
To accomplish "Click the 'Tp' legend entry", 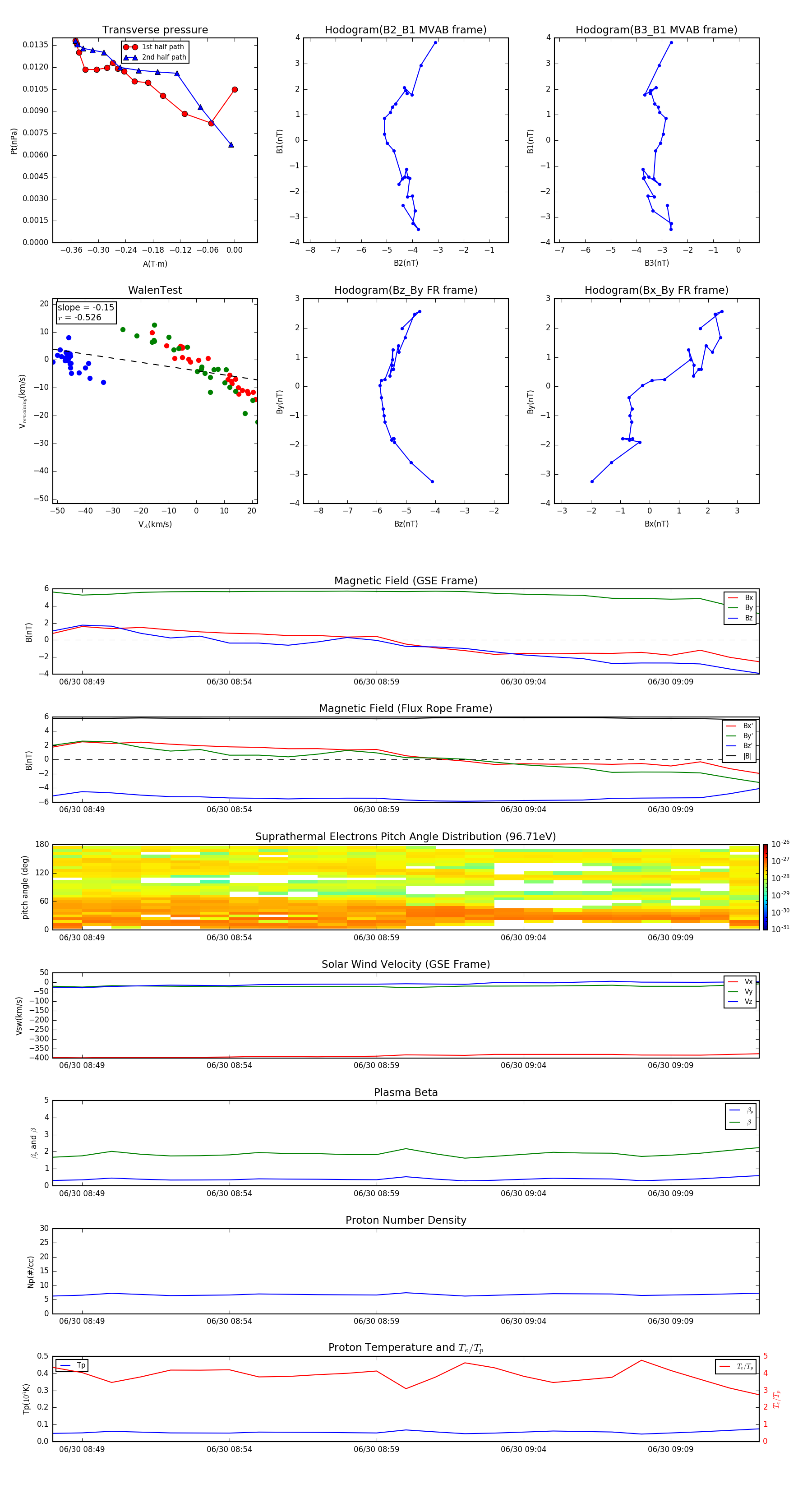I will [x=73, y=1365].
